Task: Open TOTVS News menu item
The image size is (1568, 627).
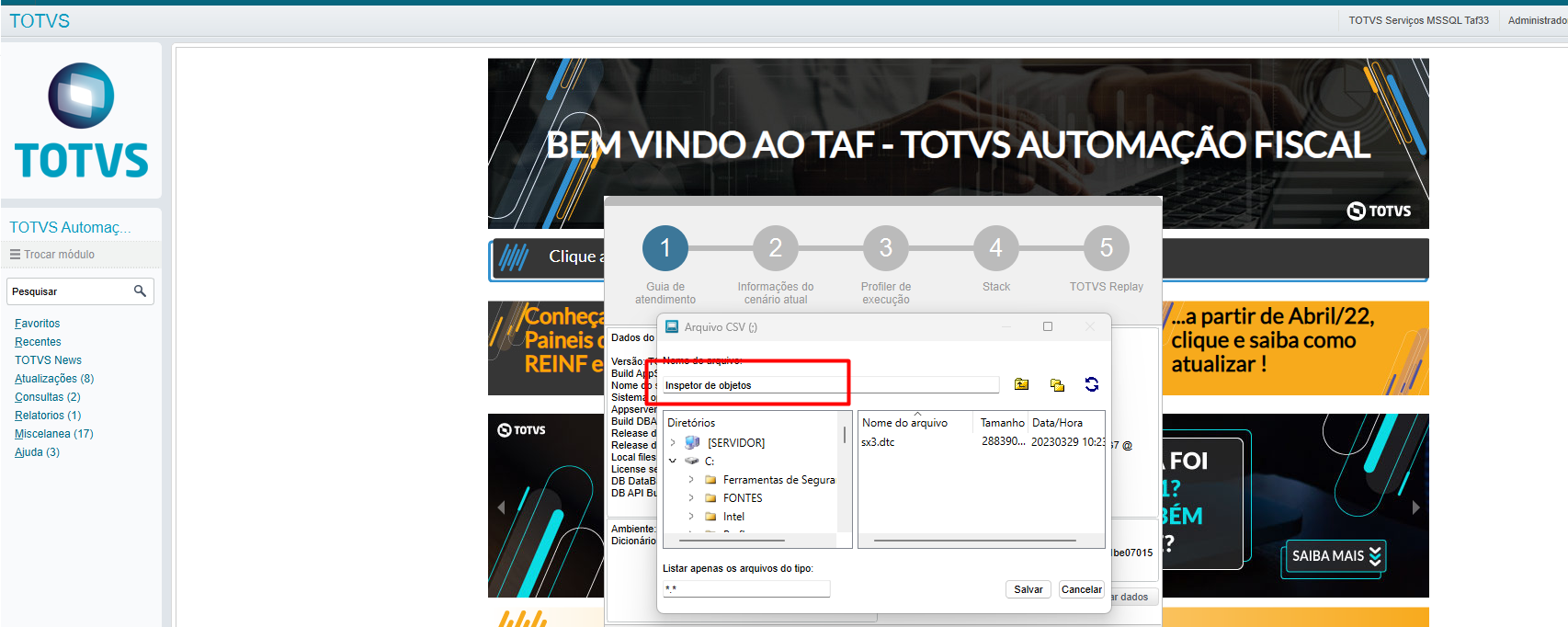Action: [48, 360]
